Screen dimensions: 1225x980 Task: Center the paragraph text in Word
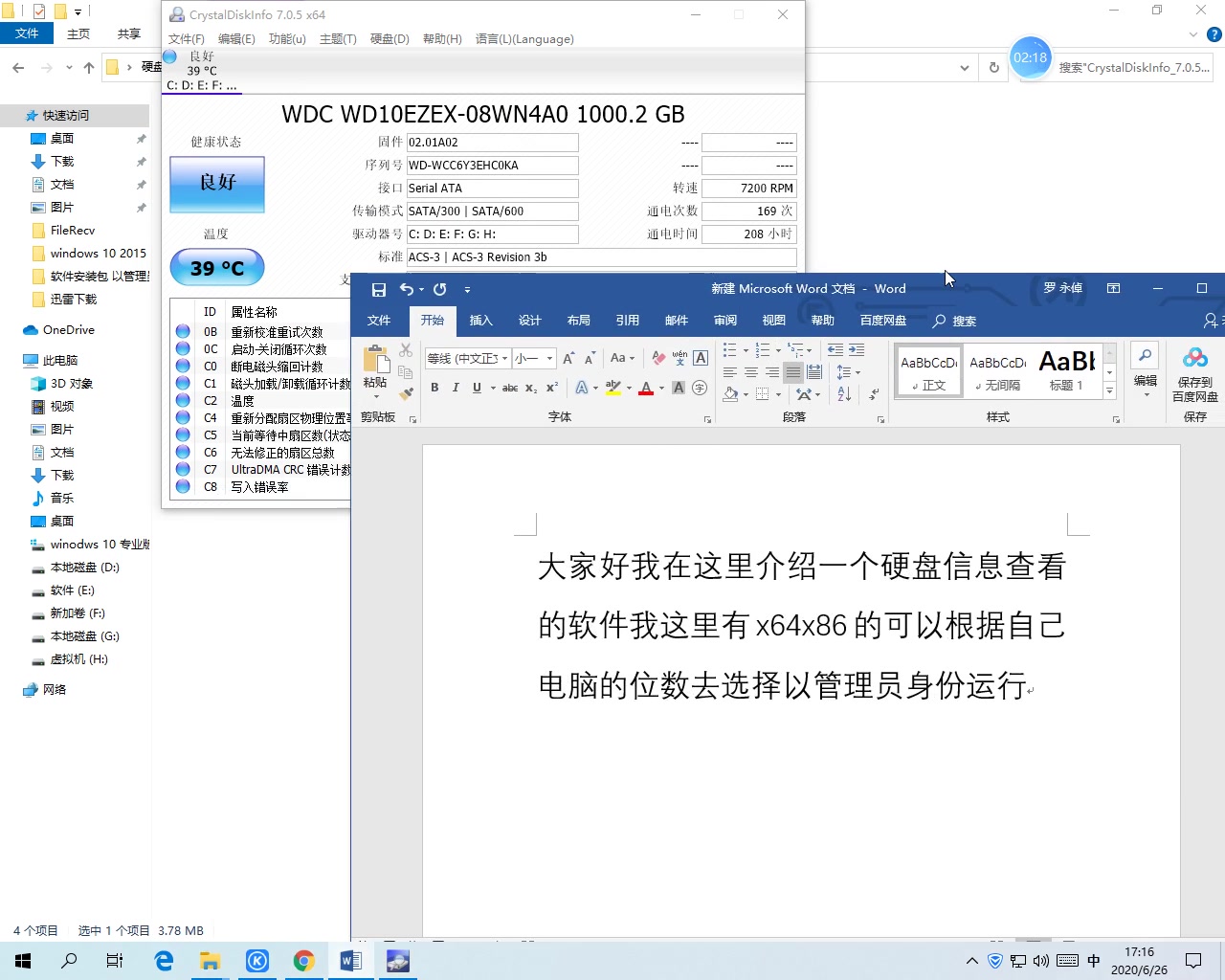pyautogui.click(x=751, y=372)
